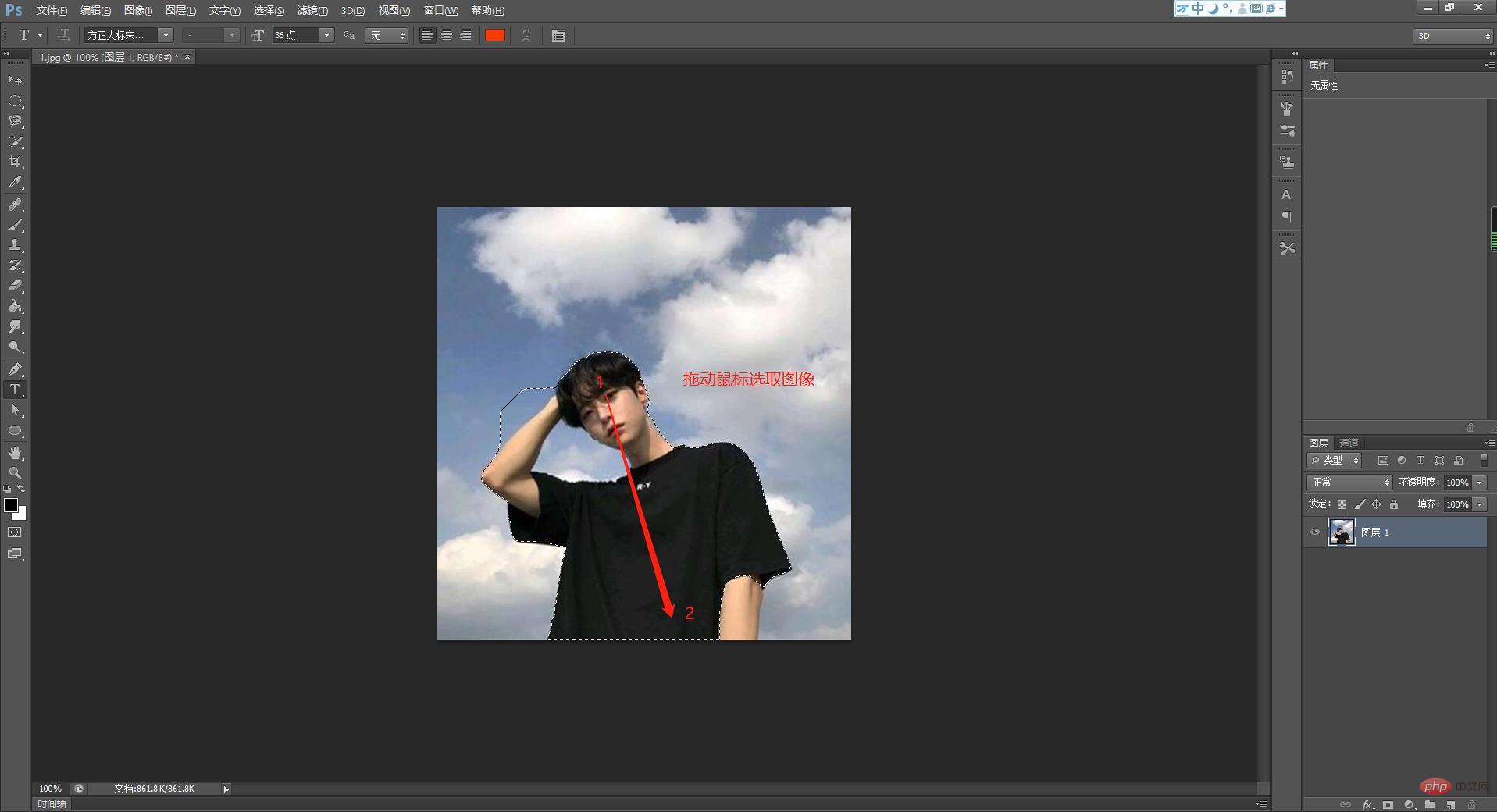The height and width of the screenshot is (812, 1497).
Task: Select the Smudge tool
Action: point(15,326)
